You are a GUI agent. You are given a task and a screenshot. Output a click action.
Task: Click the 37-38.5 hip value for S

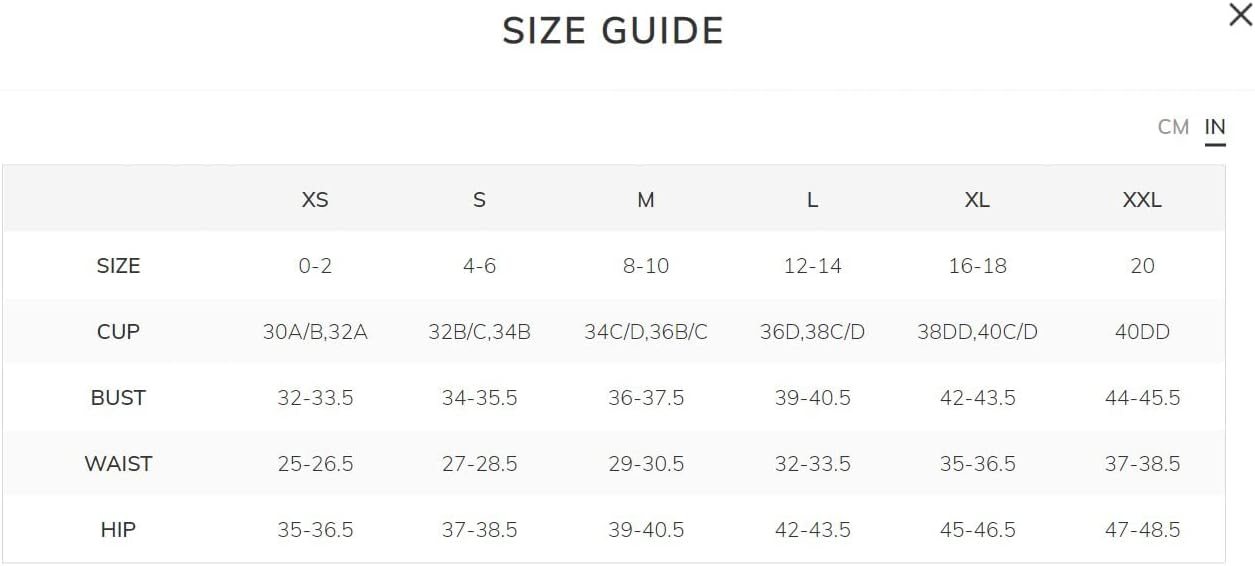(x=480, y=530)
